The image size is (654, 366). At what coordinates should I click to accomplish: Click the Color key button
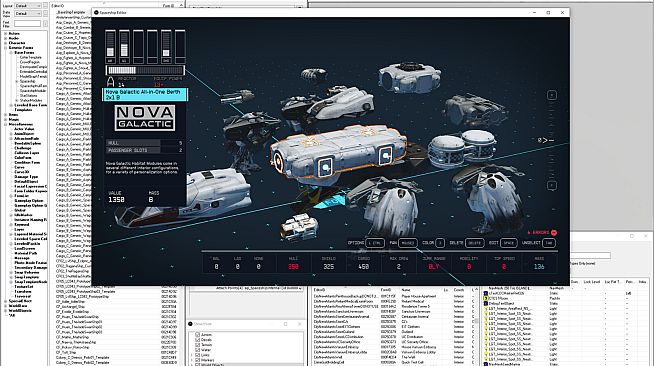click(440, 243)
